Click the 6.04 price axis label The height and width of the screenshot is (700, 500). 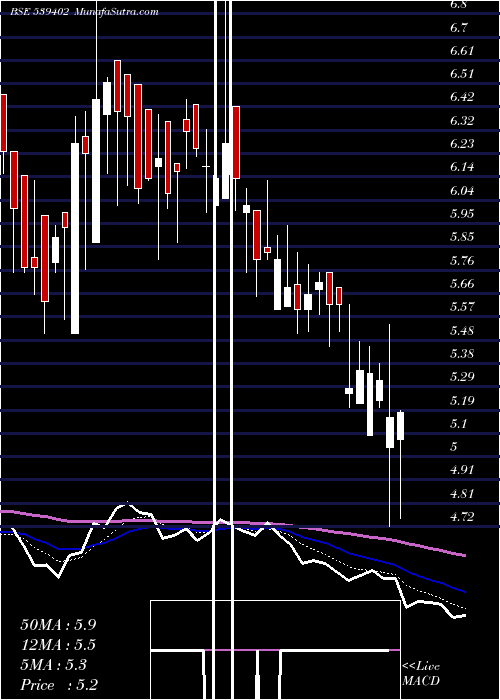[x=462, y=191]
